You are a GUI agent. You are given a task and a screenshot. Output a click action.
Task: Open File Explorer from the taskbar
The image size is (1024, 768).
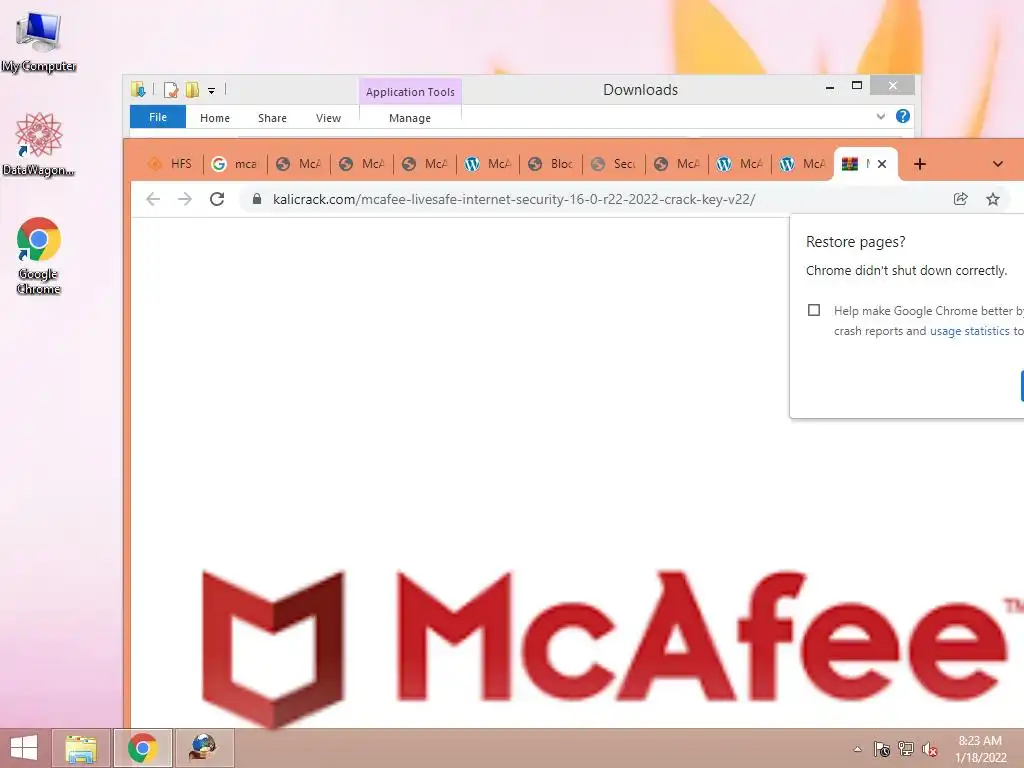[81, 748]
